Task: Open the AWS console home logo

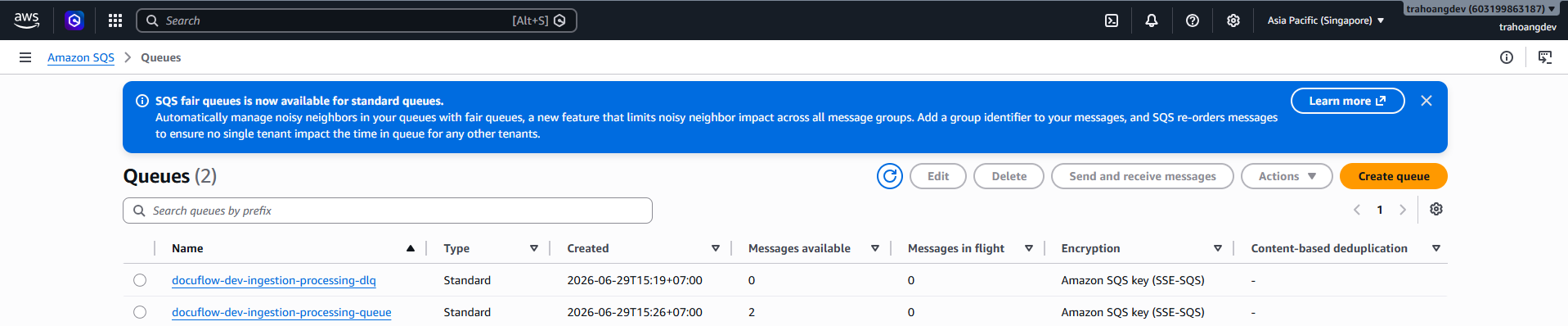Action: [x=26, y=20]
